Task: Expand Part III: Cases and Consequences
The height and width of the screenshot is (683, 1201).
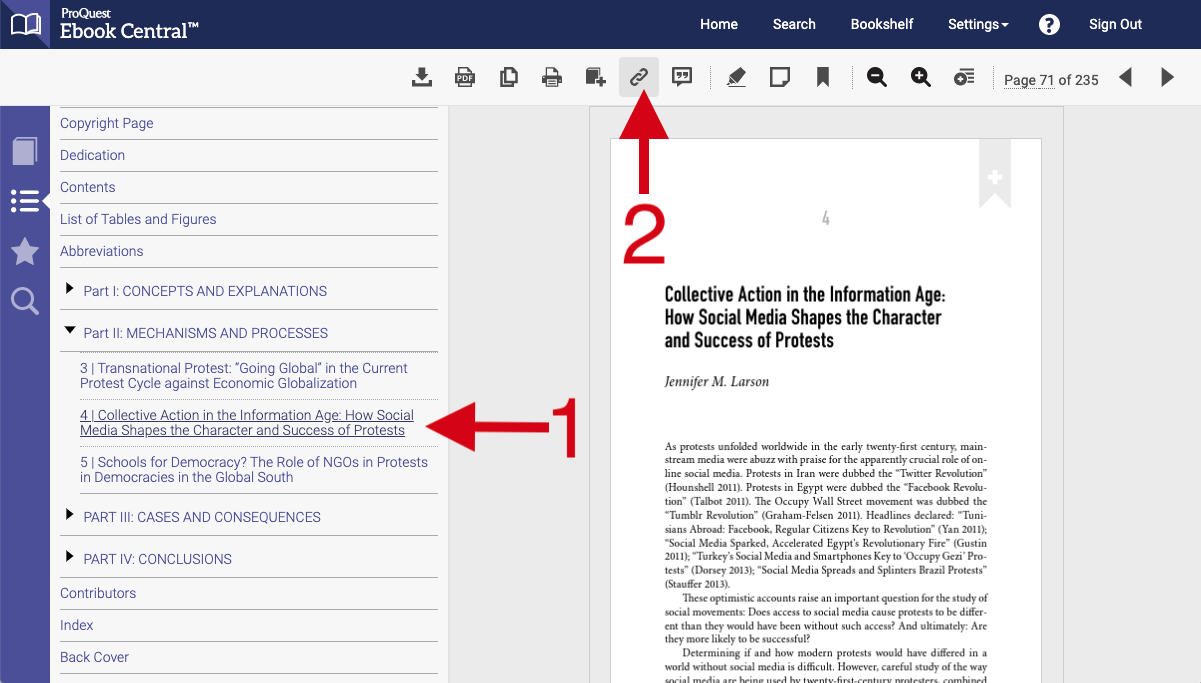Action: pos(69,516)
